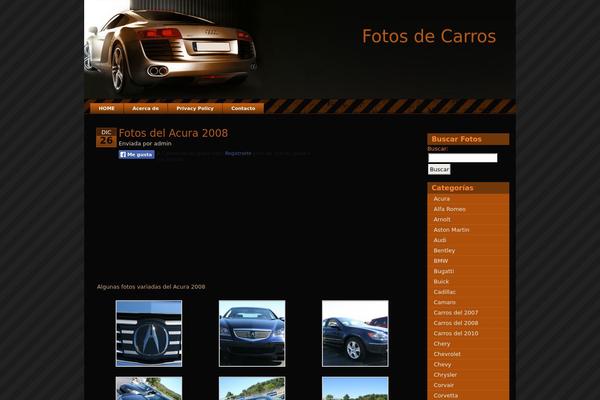Open the Carros del 2010 category

(456, 333)
